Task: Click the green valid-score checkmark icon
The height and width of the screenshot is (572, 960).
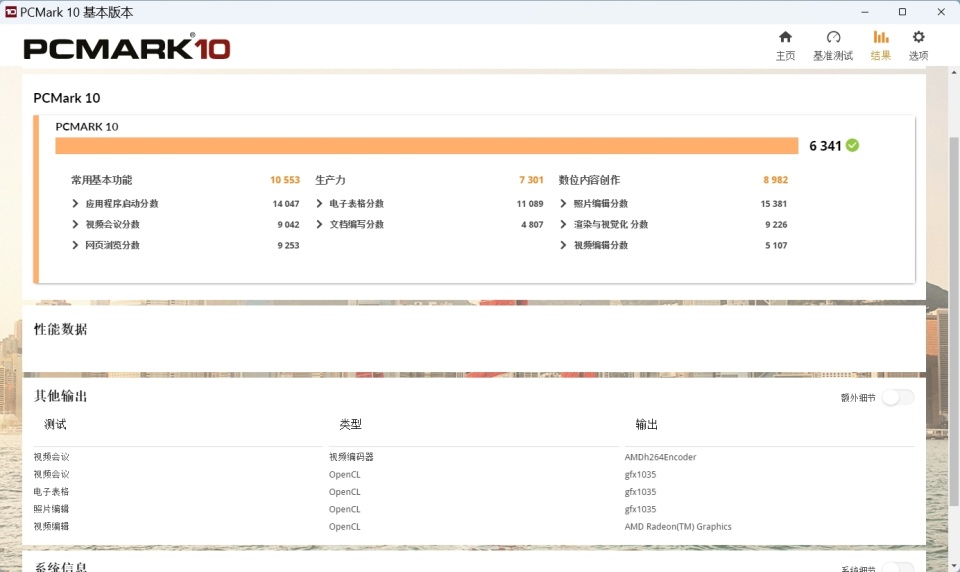Action: pos(852,145)
